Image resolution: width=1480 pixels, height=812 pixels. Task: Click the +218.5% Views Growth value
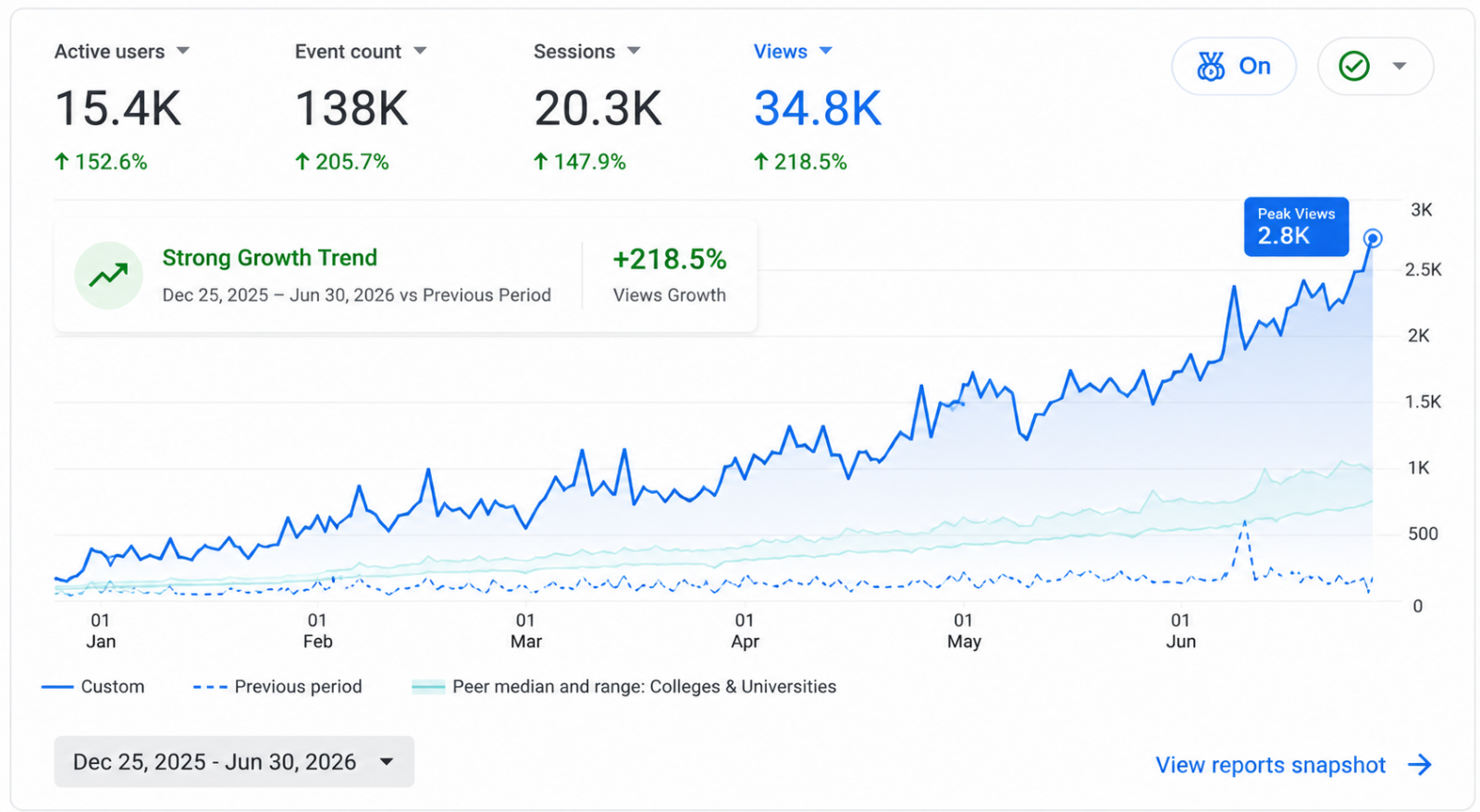coord(670,259)
